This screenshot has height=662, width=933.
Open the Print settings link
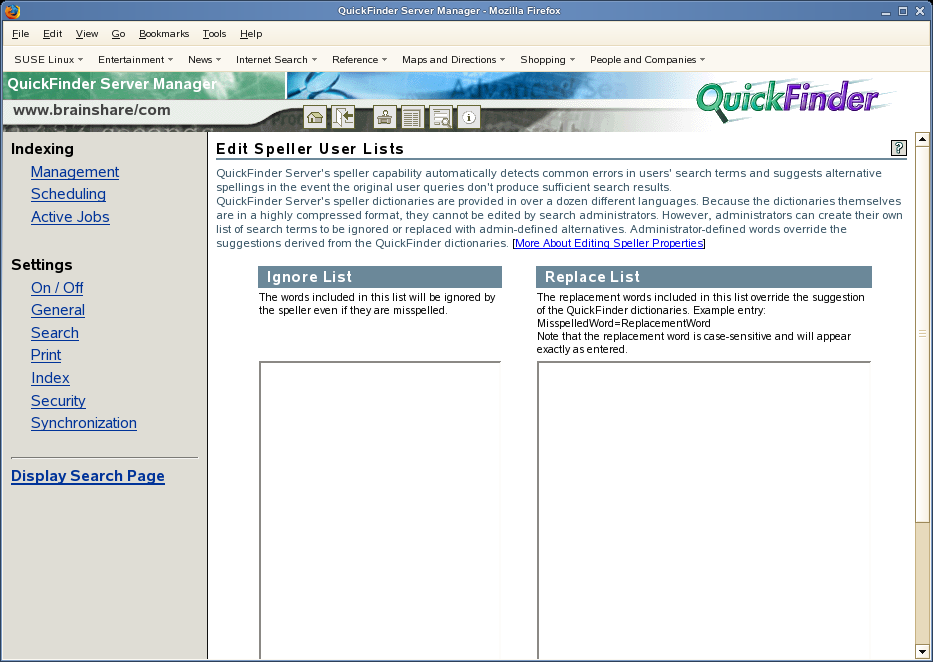(46, 355)
